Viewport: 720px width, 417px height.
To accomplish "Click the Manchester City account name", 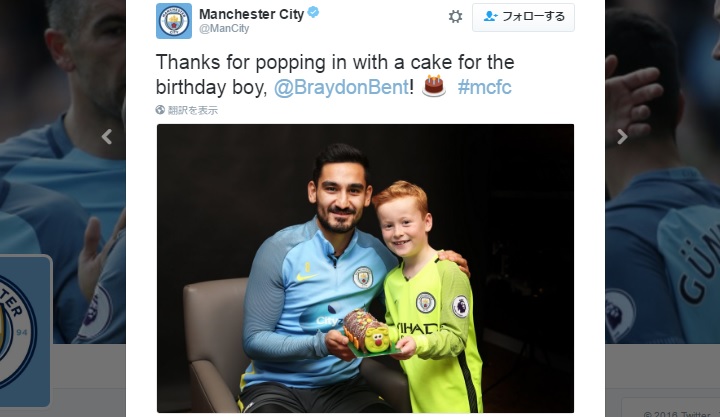I will click(252, 14).
